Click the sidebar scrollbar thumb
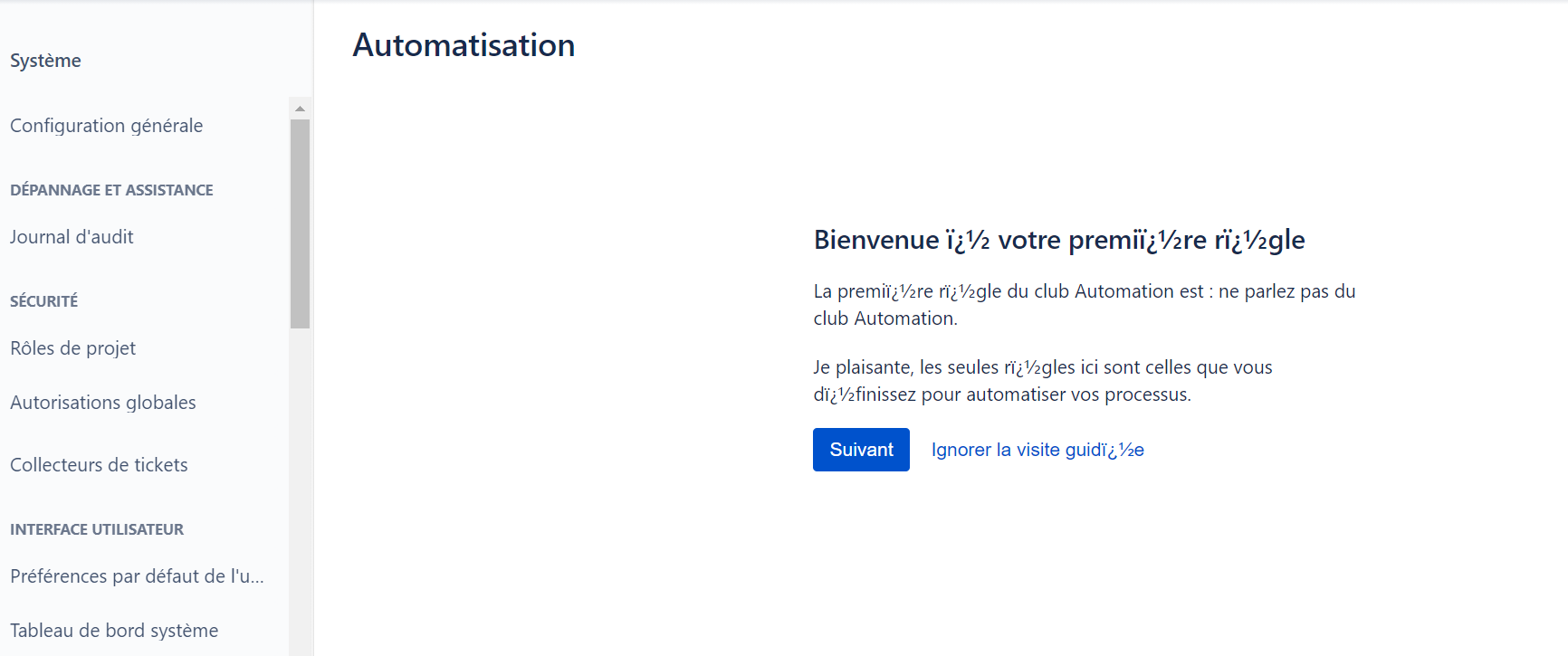 pyautogui.click(x=300, y=223)
